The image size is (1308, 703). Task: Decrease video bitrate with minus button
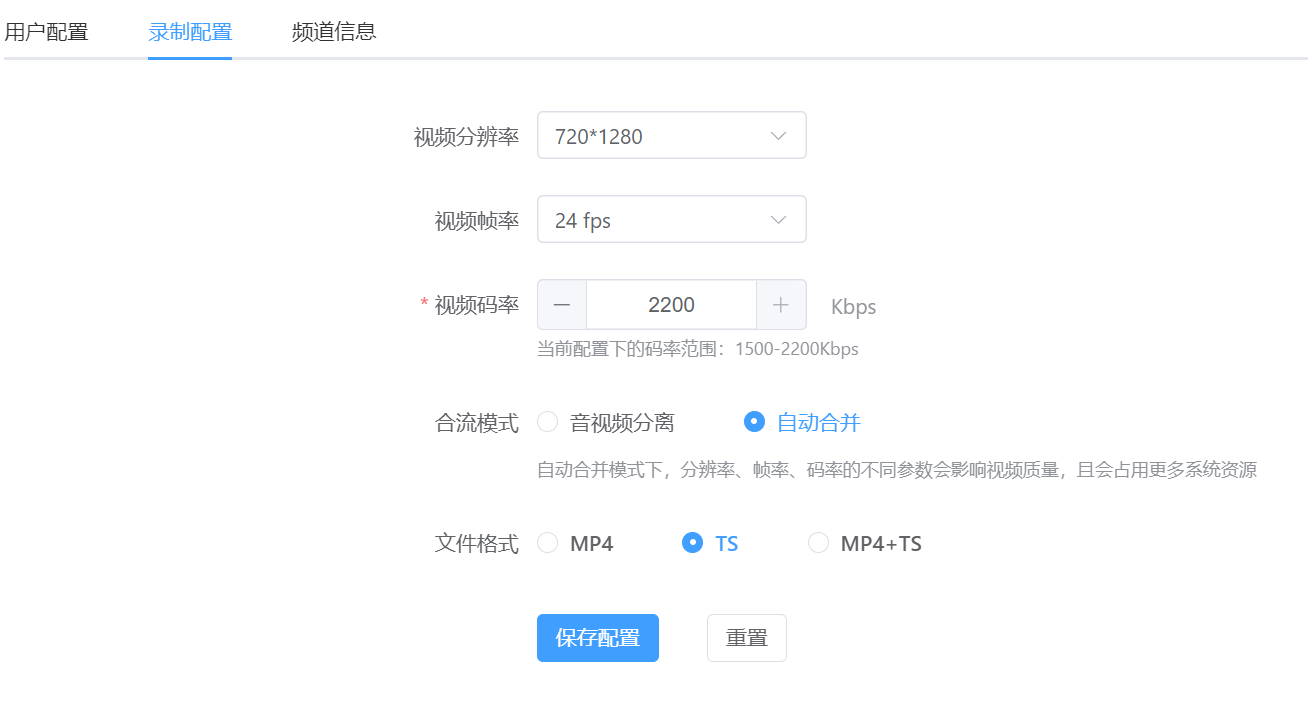coord(562,305)
